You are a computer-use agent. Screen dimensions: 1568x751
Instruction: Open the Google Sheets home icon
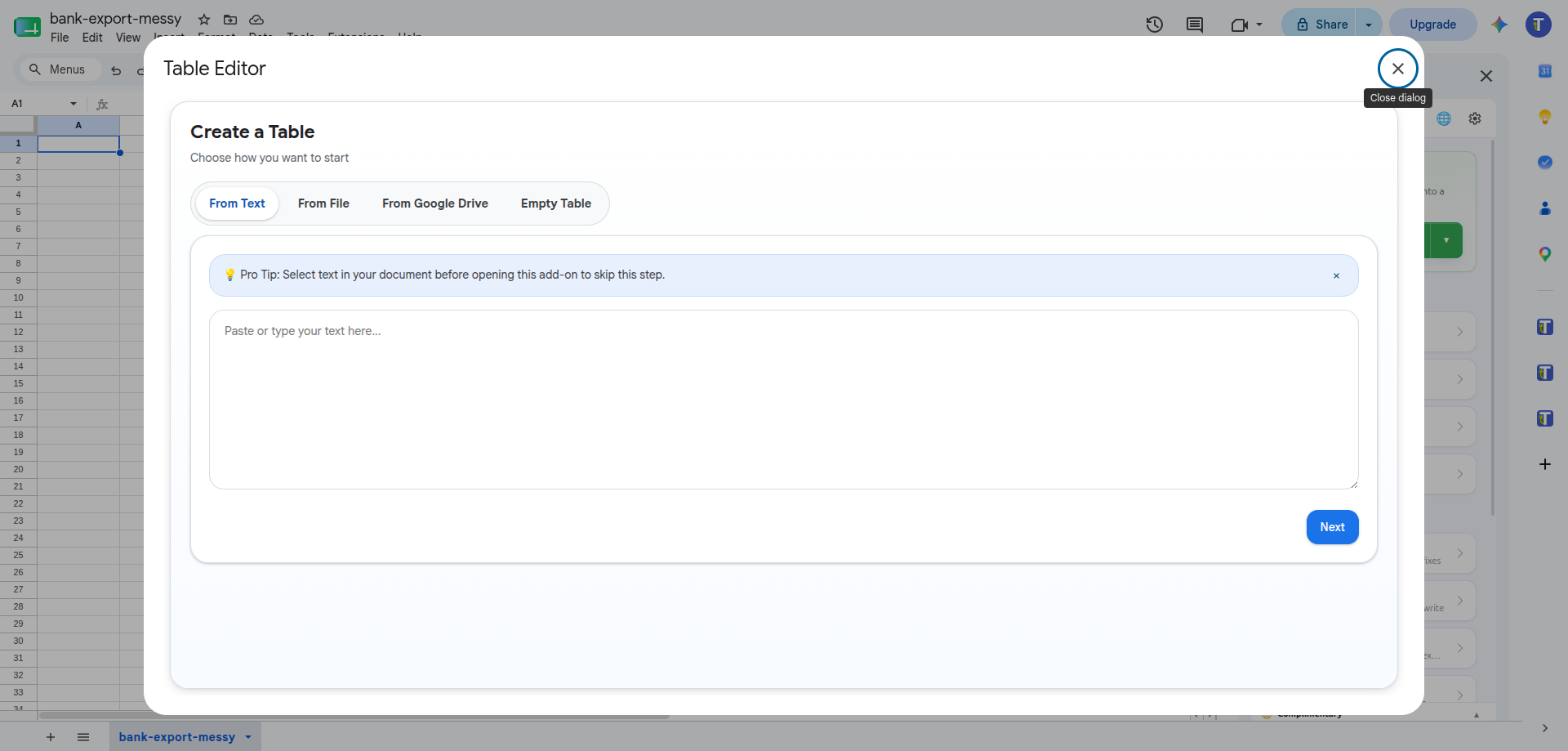point(27,25)
